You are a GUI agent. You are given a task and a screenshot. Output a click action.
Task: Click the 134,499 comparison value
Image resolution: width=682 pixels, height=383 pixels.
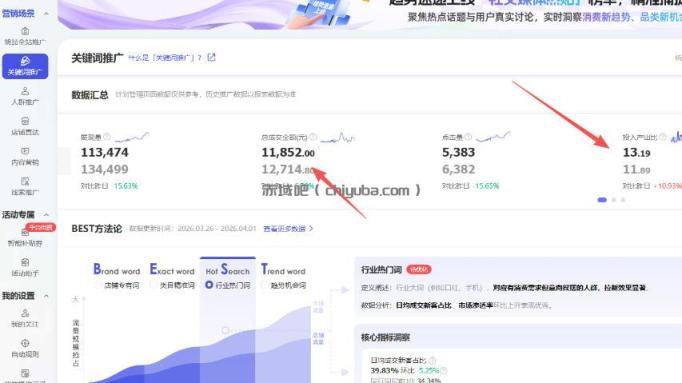104,169
